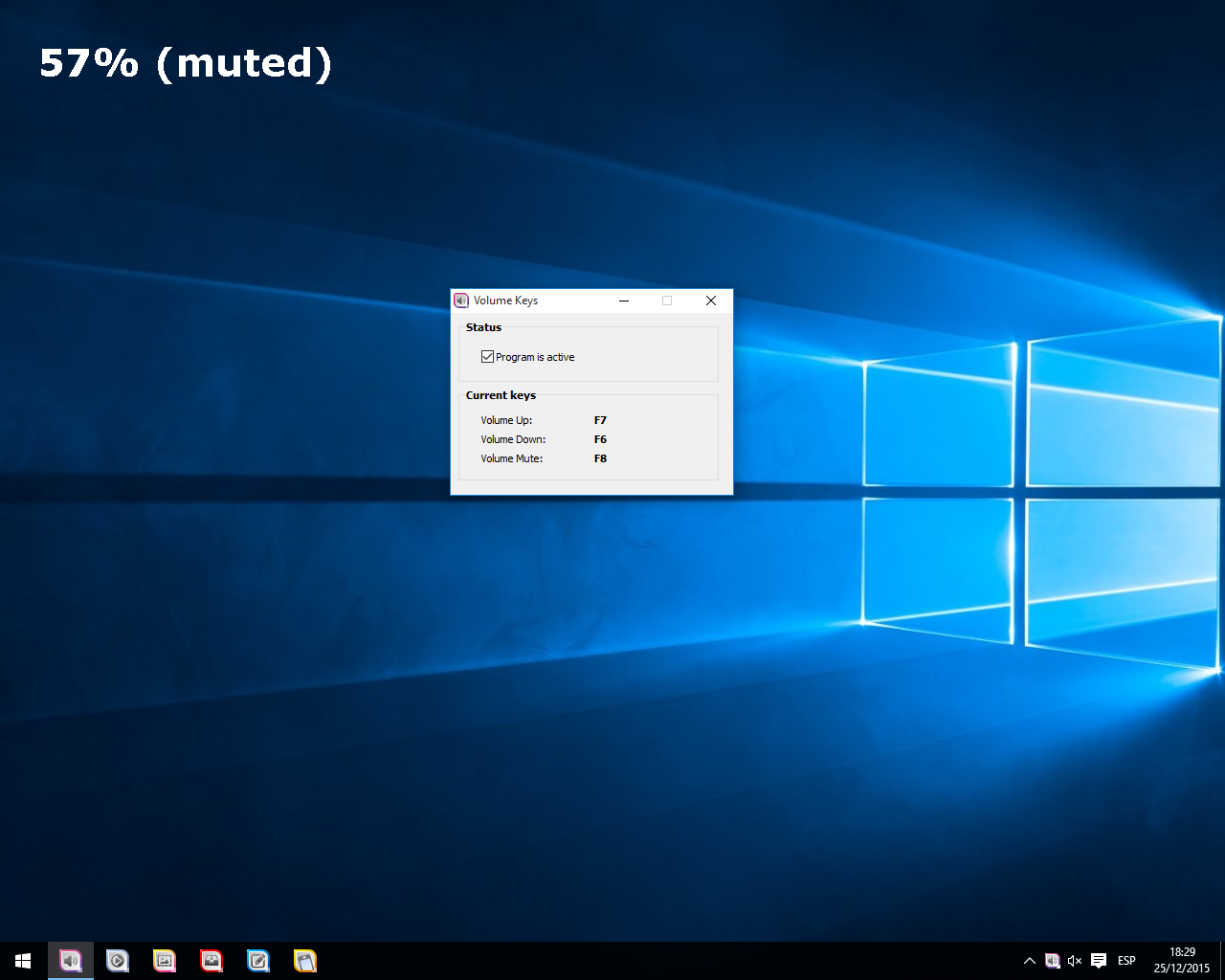Click the Volume Keys title bar icon
This screenshot has height=980, width=1225.
click(461, 301)
